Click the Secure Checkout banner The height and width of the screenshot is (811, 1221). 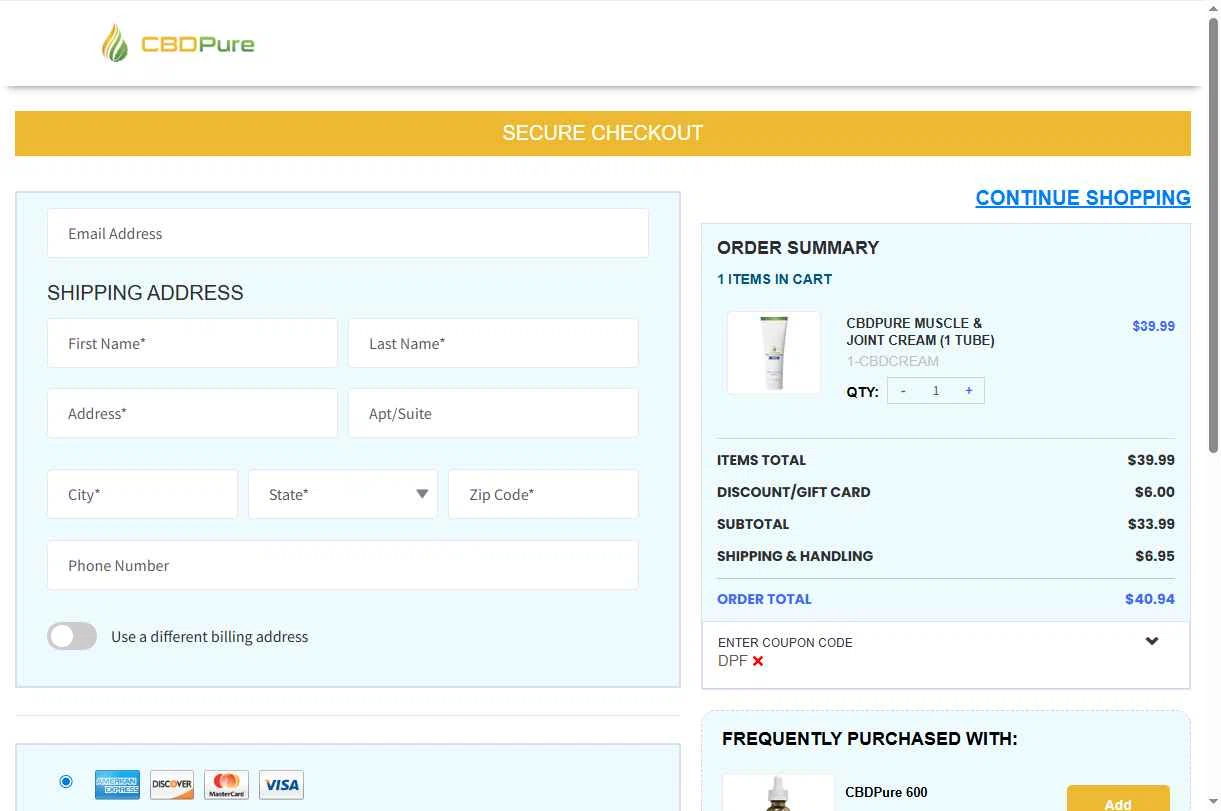point(603,133)
